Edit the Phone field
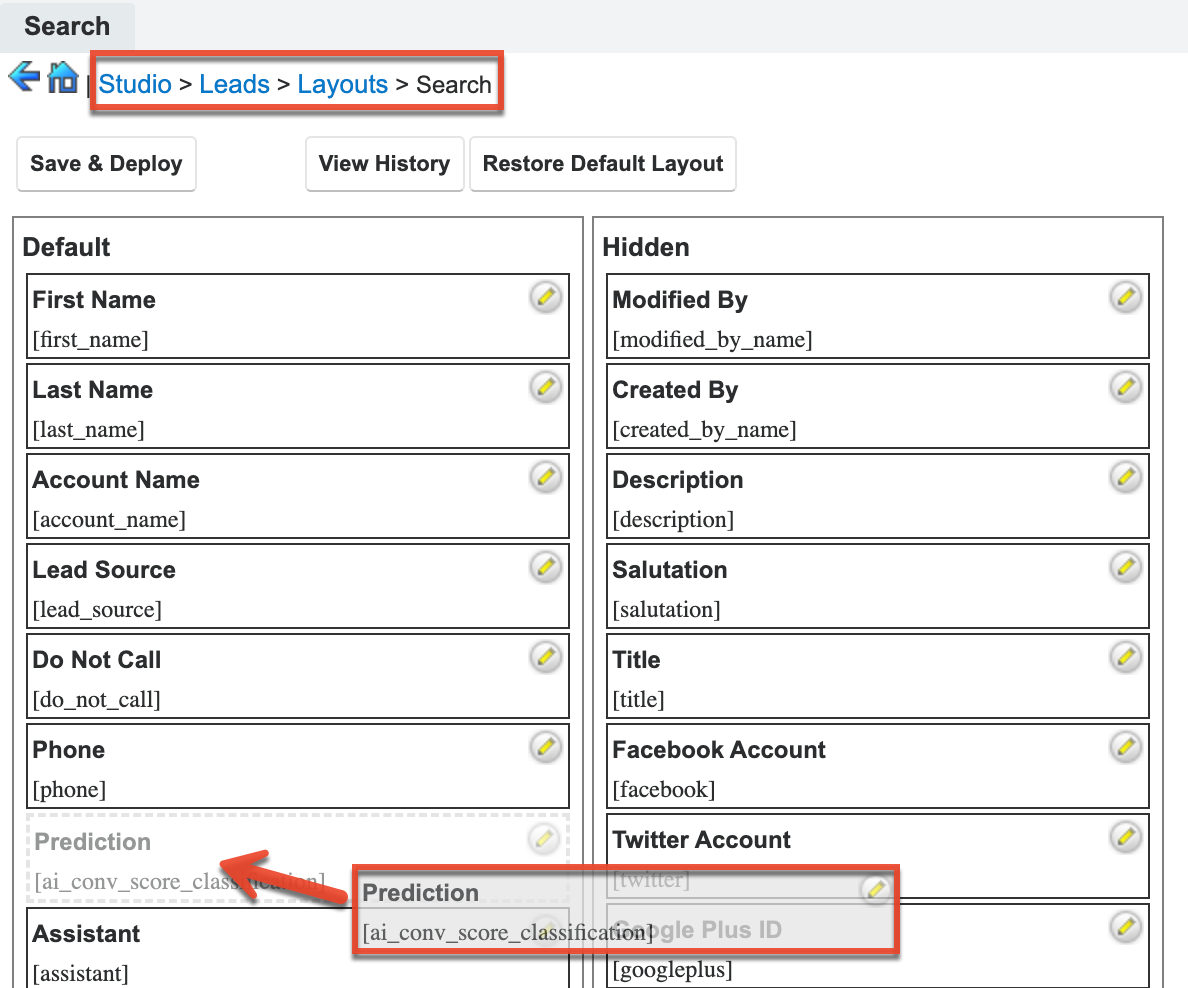The width and height of the screenshot is (1188, 988). 545,746
